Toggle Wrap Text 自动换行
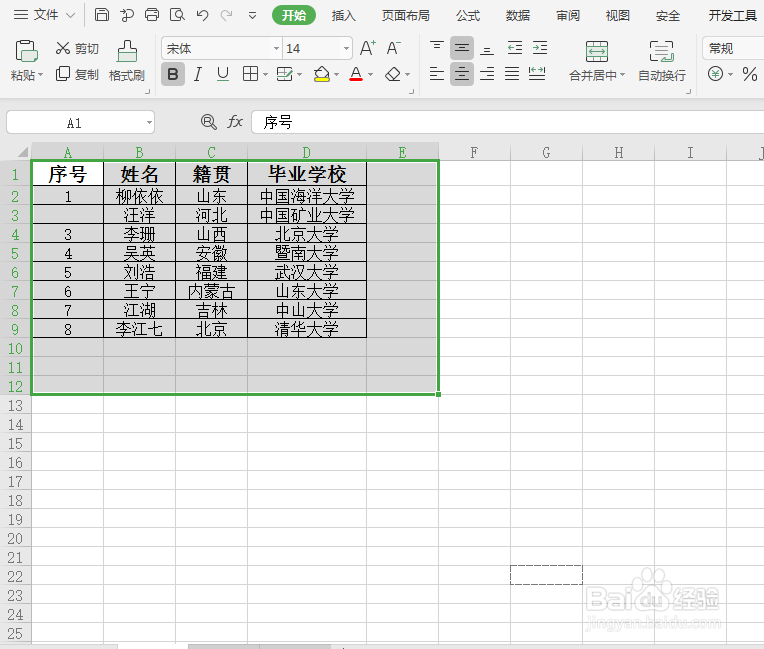This screenshot has width=764, height=649. point(662,61)
